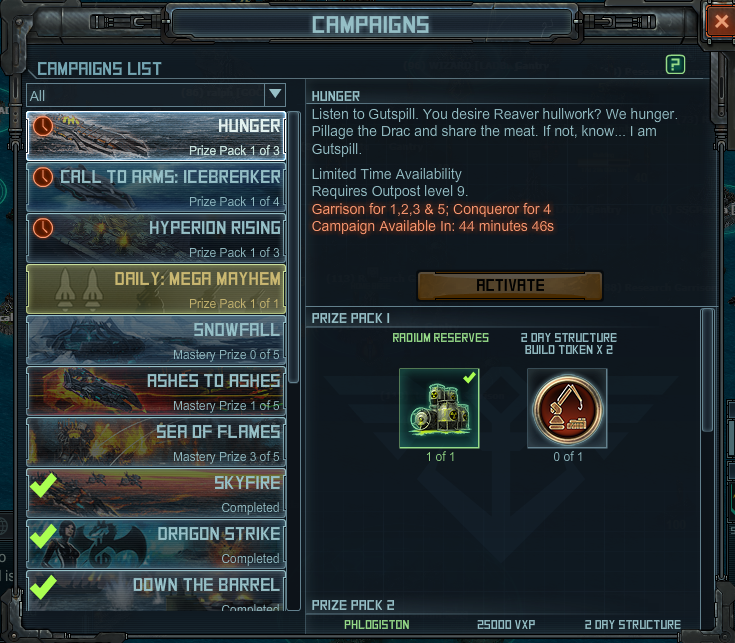The image size is (735, 643).
Task: Click the green checkmark on Down the Barrel
Action: pos(43,587)
